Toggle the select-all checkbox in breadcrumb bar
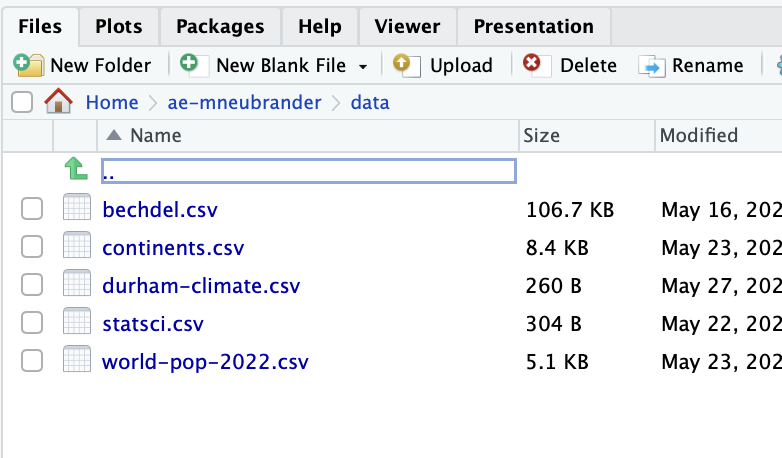 [x=22, y=102]
